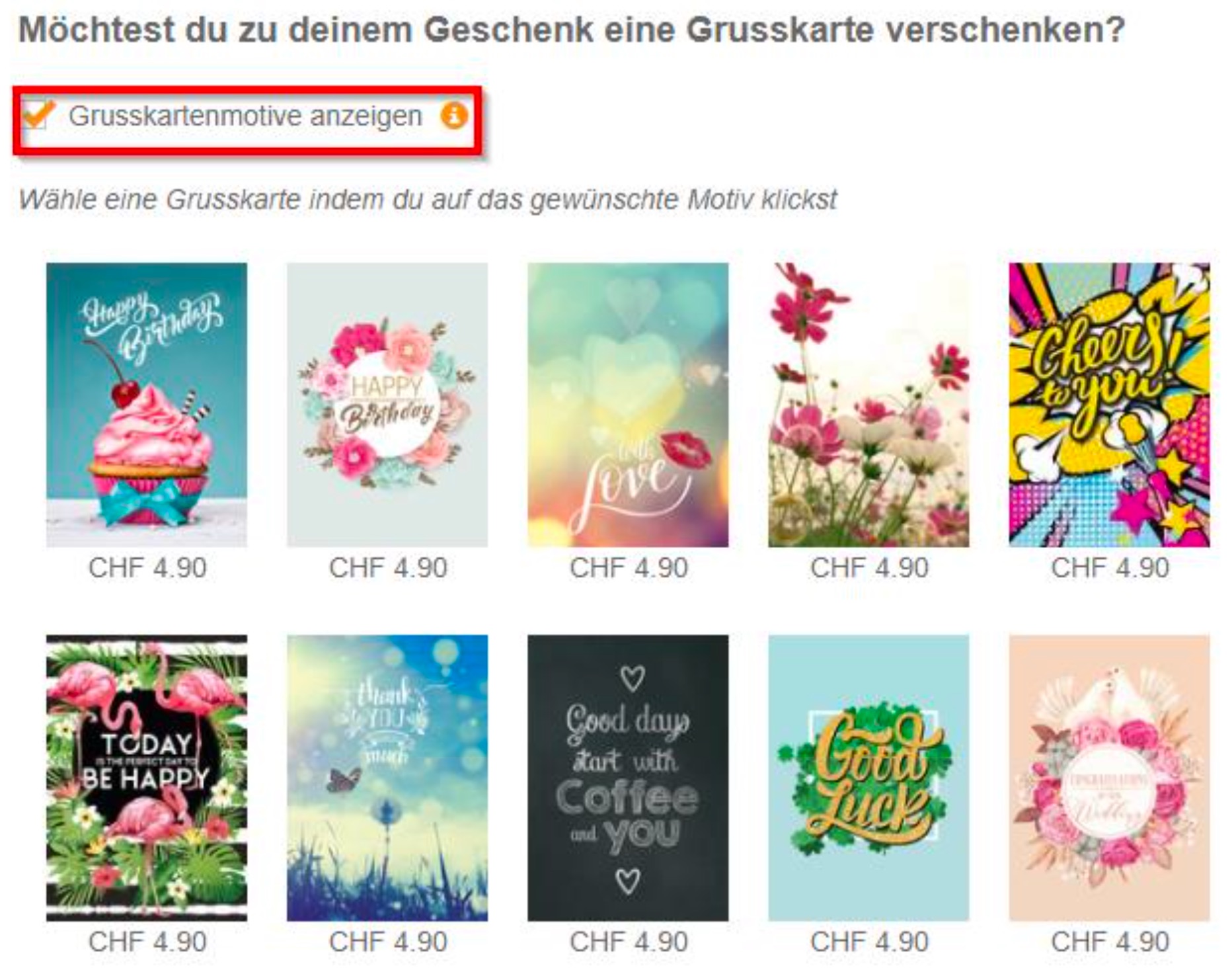Image resolution: width=1232 pixels, height=976 pixels.
Task: Click the CHF 4.90 price under the flamingo card
Action: point(147,942)
